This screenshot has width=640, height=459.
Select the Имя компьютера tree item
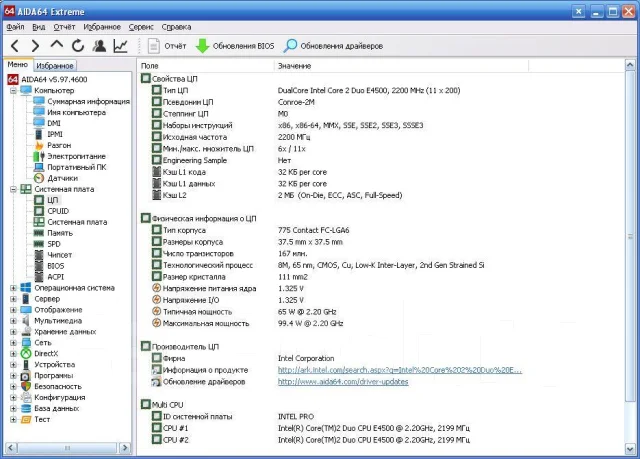[76, 112]
